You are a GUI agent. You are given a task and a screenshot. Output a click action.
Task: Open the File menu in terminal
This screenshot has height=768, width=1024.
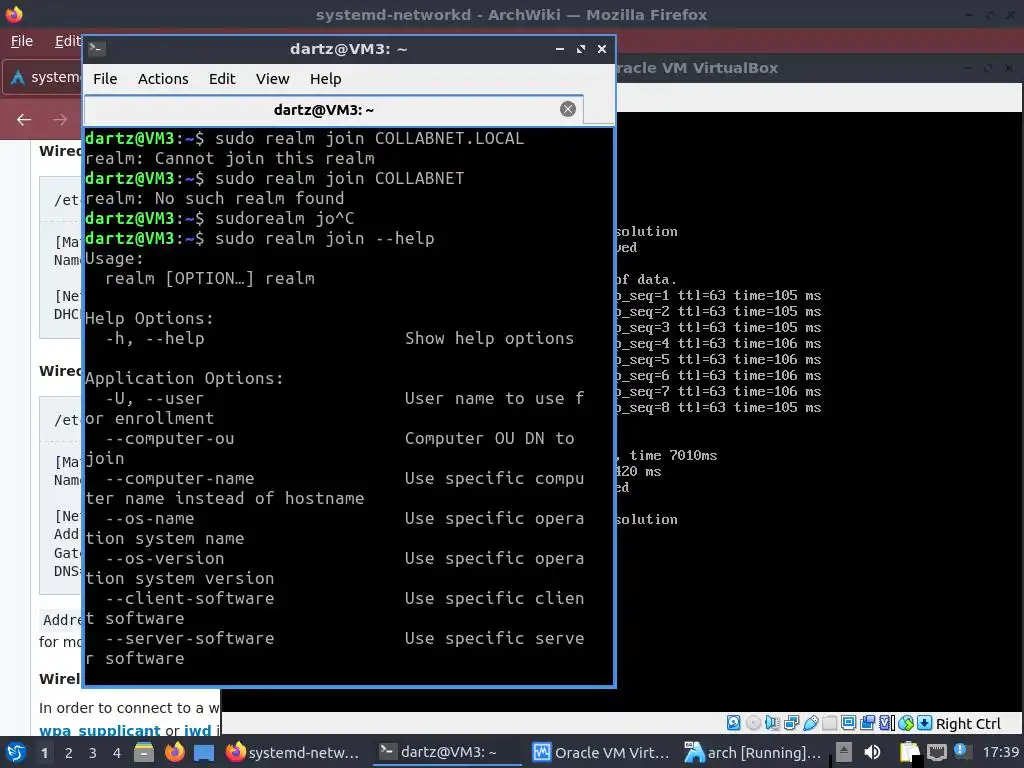point(105,79)
